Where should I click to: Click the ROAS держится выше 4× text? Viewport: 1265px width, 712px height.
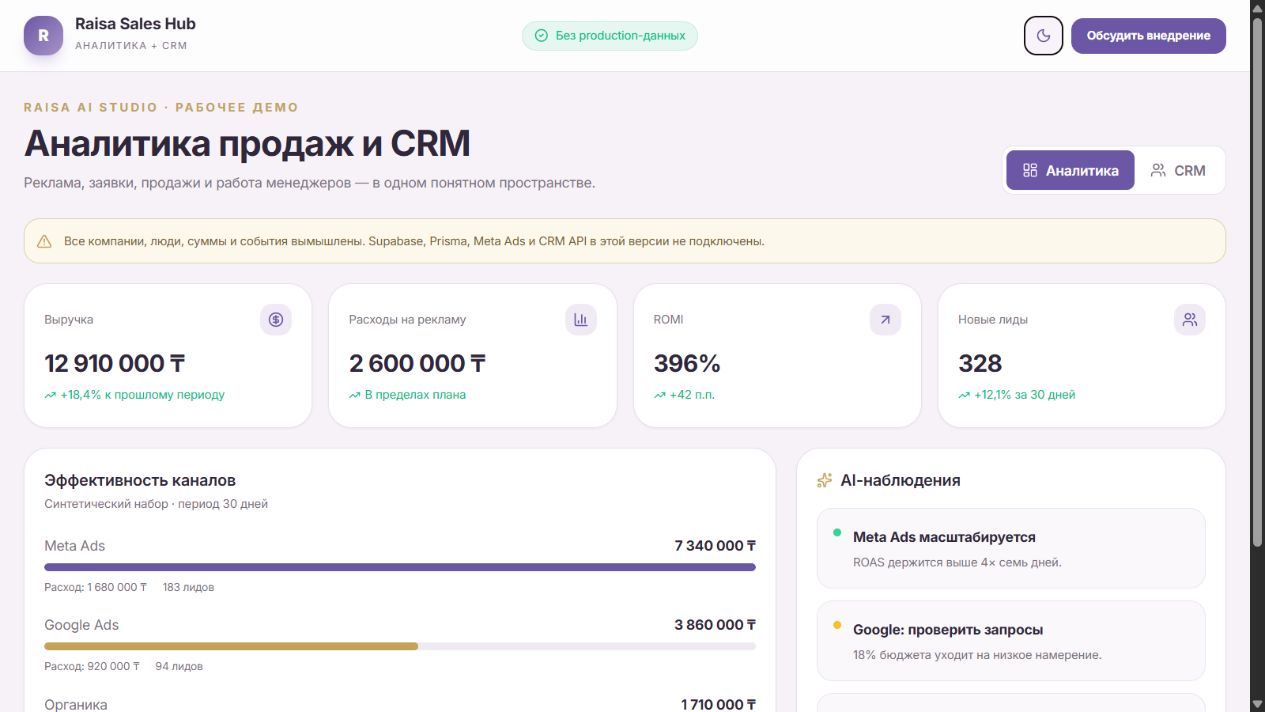[x=957, y=562]
